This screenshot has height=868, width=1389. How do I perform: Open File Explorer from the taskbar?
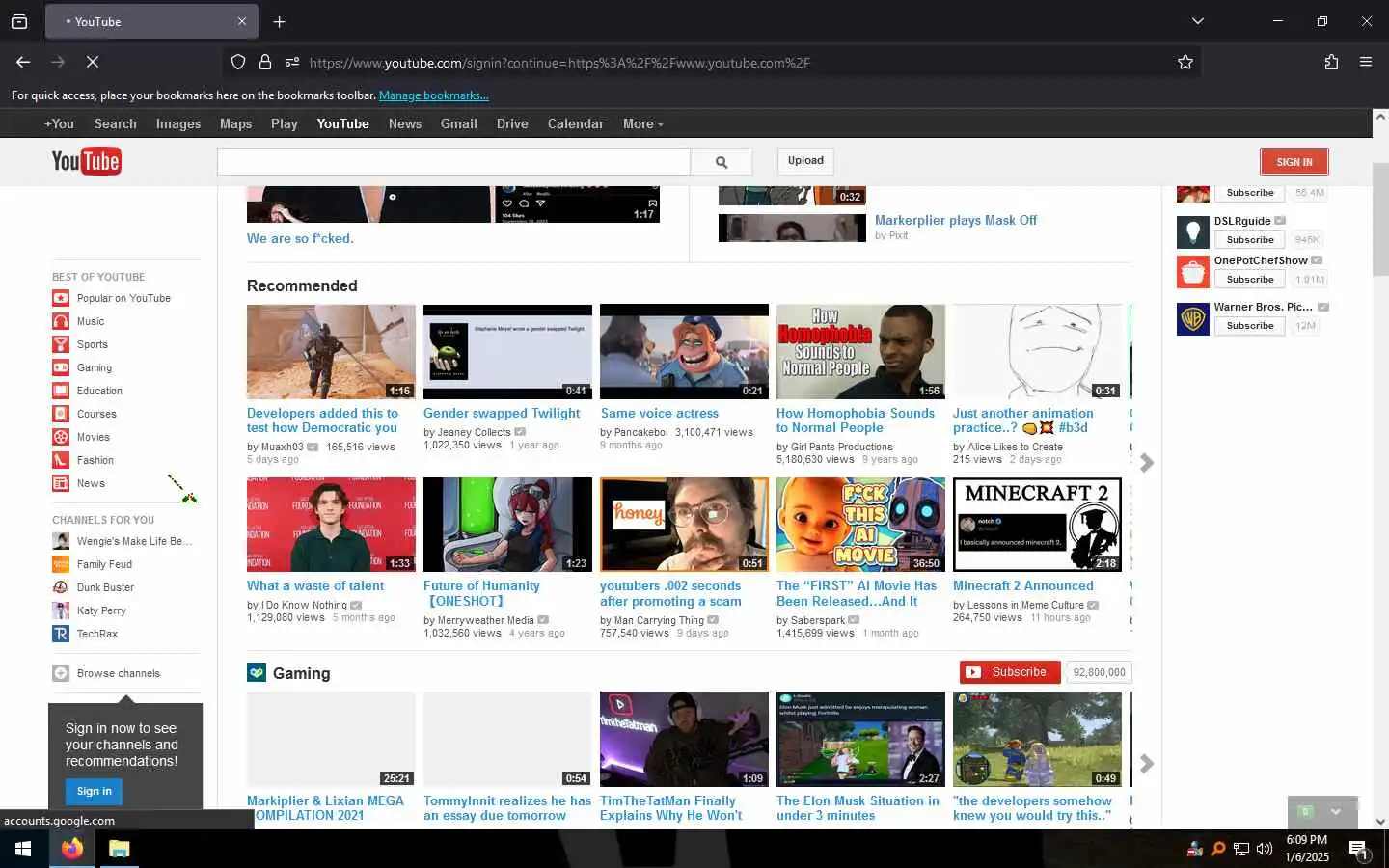coord(119,849)
